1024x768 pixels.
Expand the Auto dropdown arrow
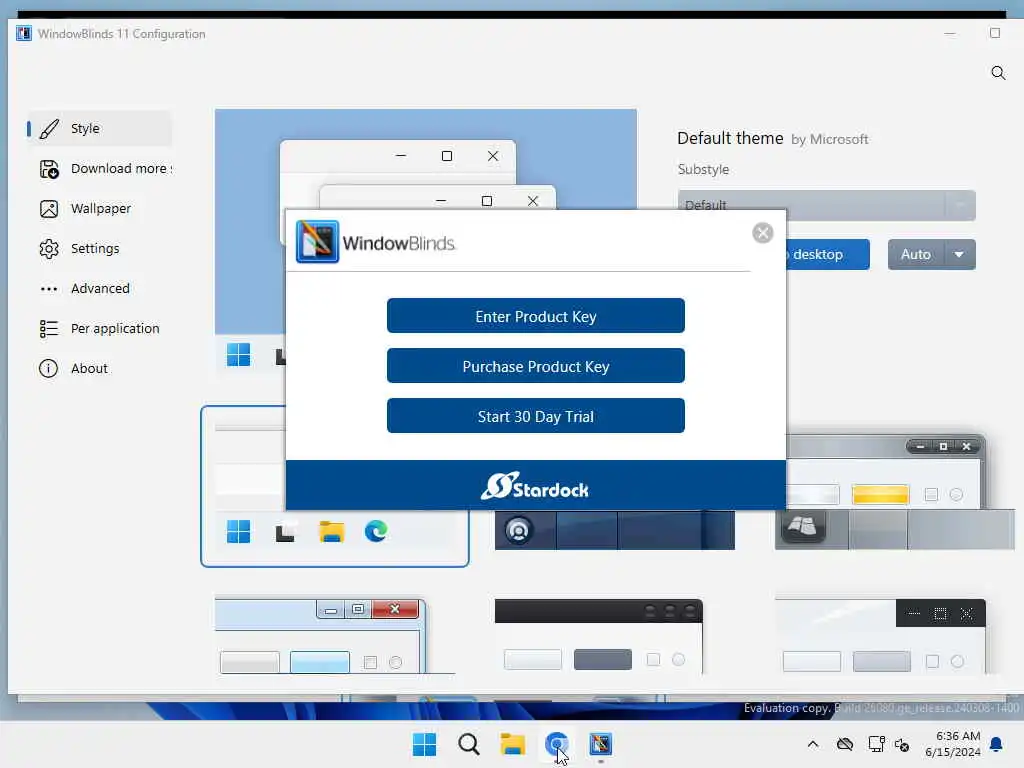pyautogui.click(x=959, y=255)
